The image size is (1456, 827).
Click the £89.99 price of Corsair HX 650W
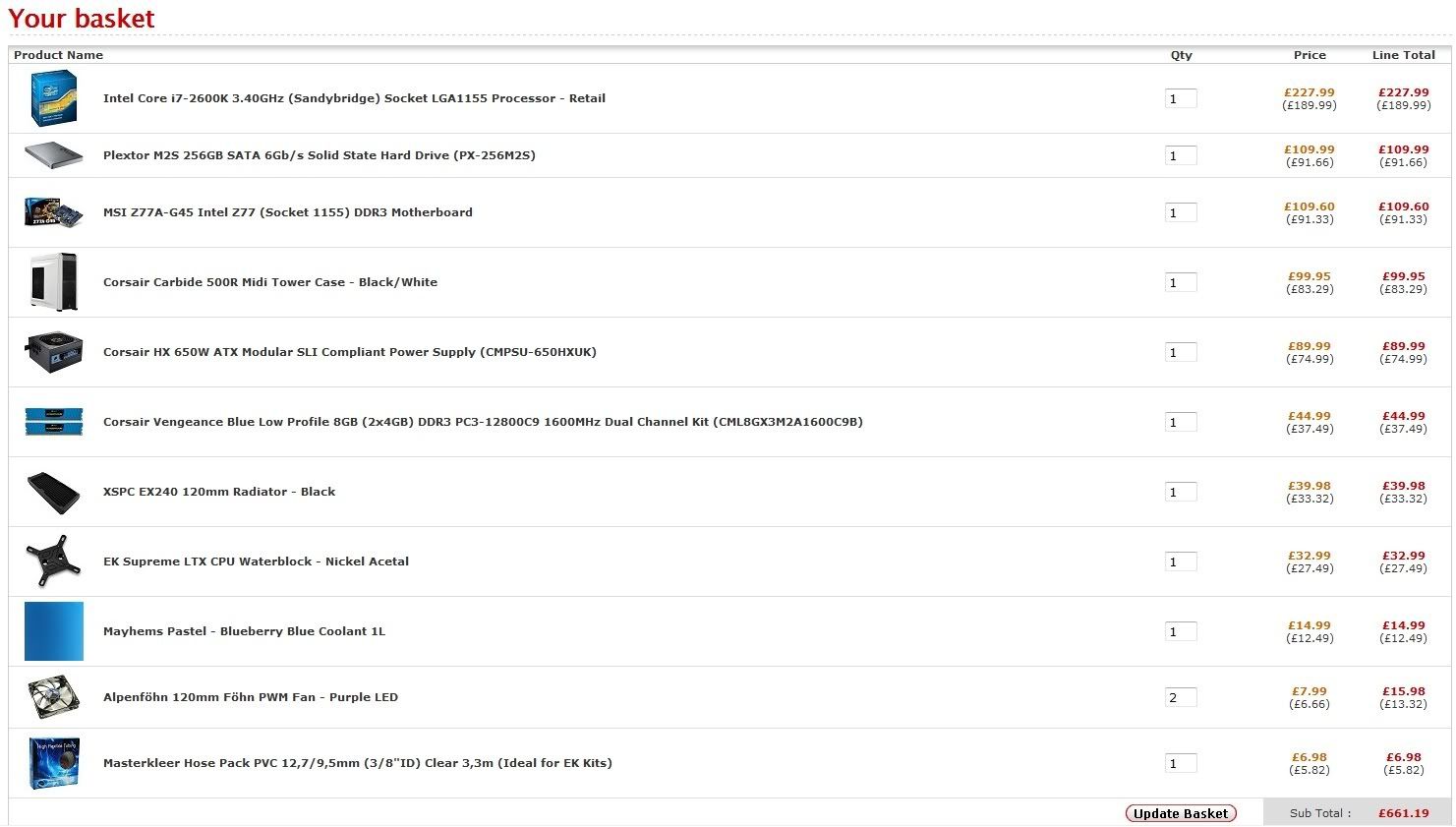click(1310, 346)
